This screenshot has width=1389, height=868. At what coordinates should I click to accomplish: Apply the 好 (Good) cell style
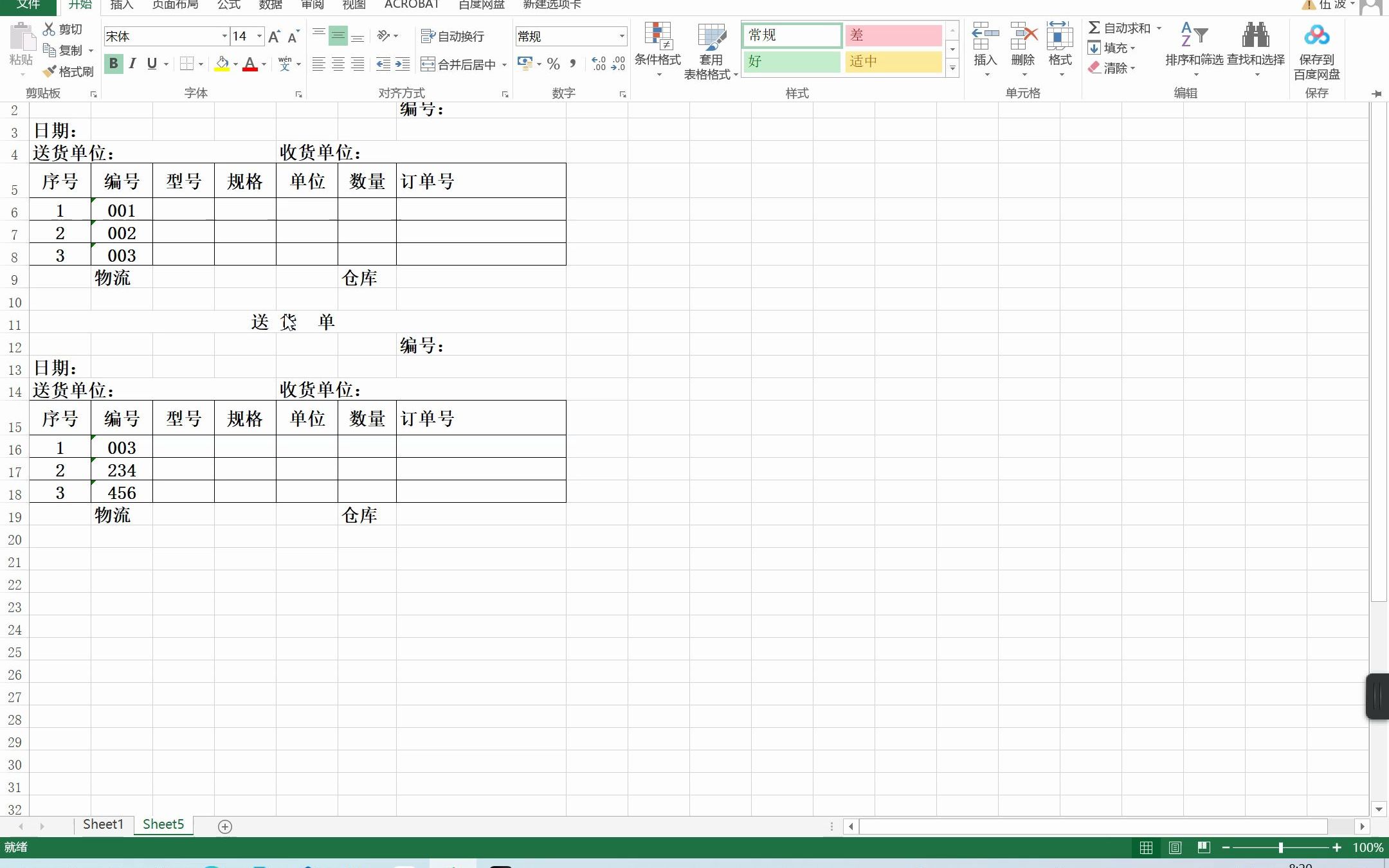pos(792,61)
